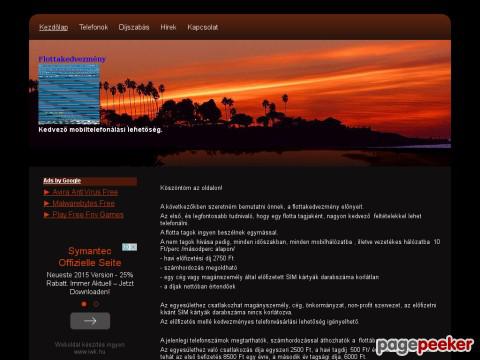Select the second dark ad carousel dot

[96, 304]
